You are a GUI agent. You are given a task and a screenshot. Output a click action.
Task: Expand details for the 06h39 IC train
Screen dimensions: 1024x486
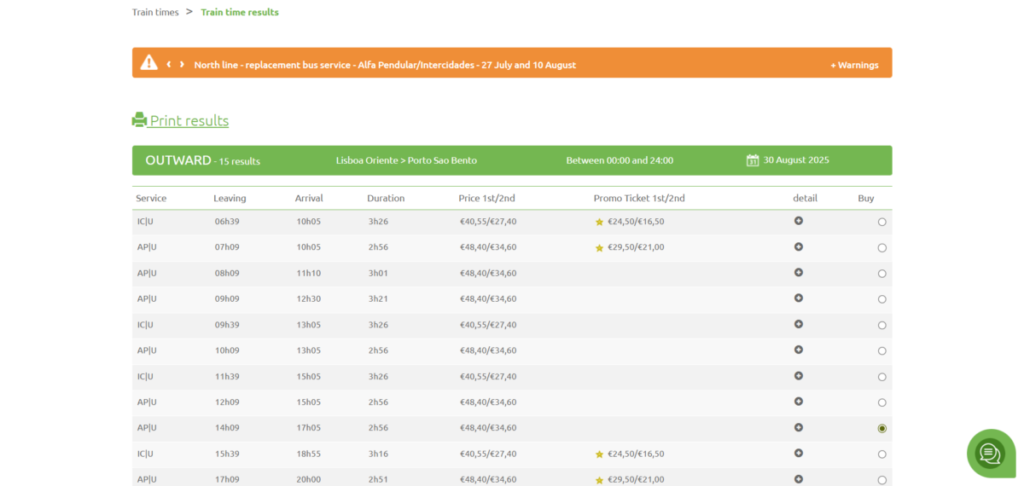pos(798,221)
